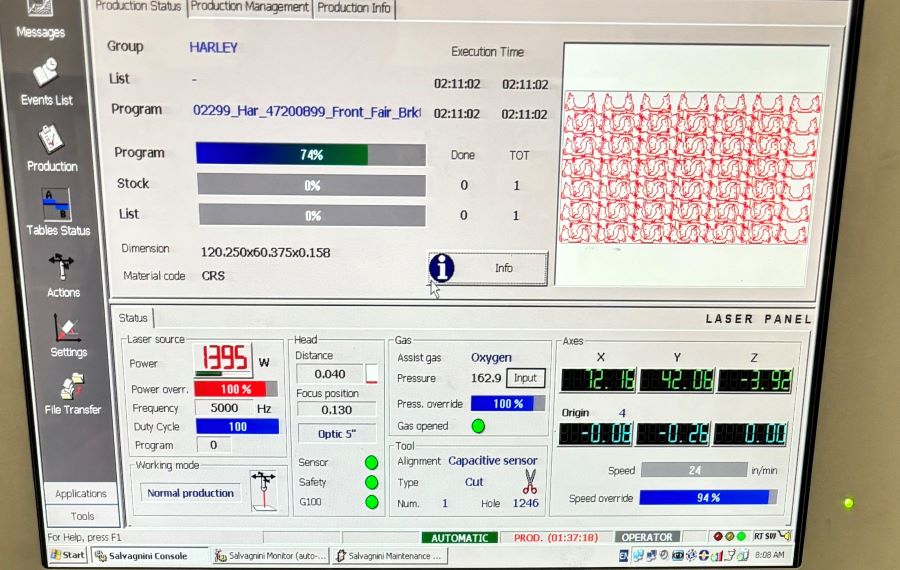Click the G100 green indicator light
900x570 pixels.
[x=371, y=502]
